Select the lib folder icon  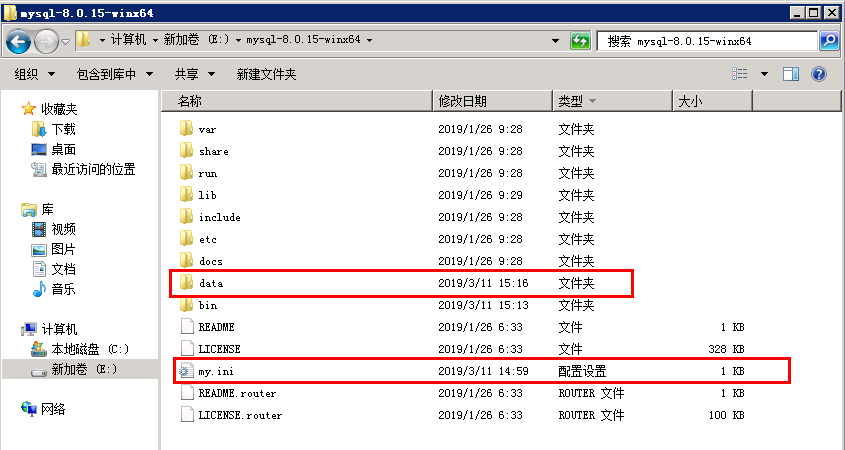(x=186, y=195)
